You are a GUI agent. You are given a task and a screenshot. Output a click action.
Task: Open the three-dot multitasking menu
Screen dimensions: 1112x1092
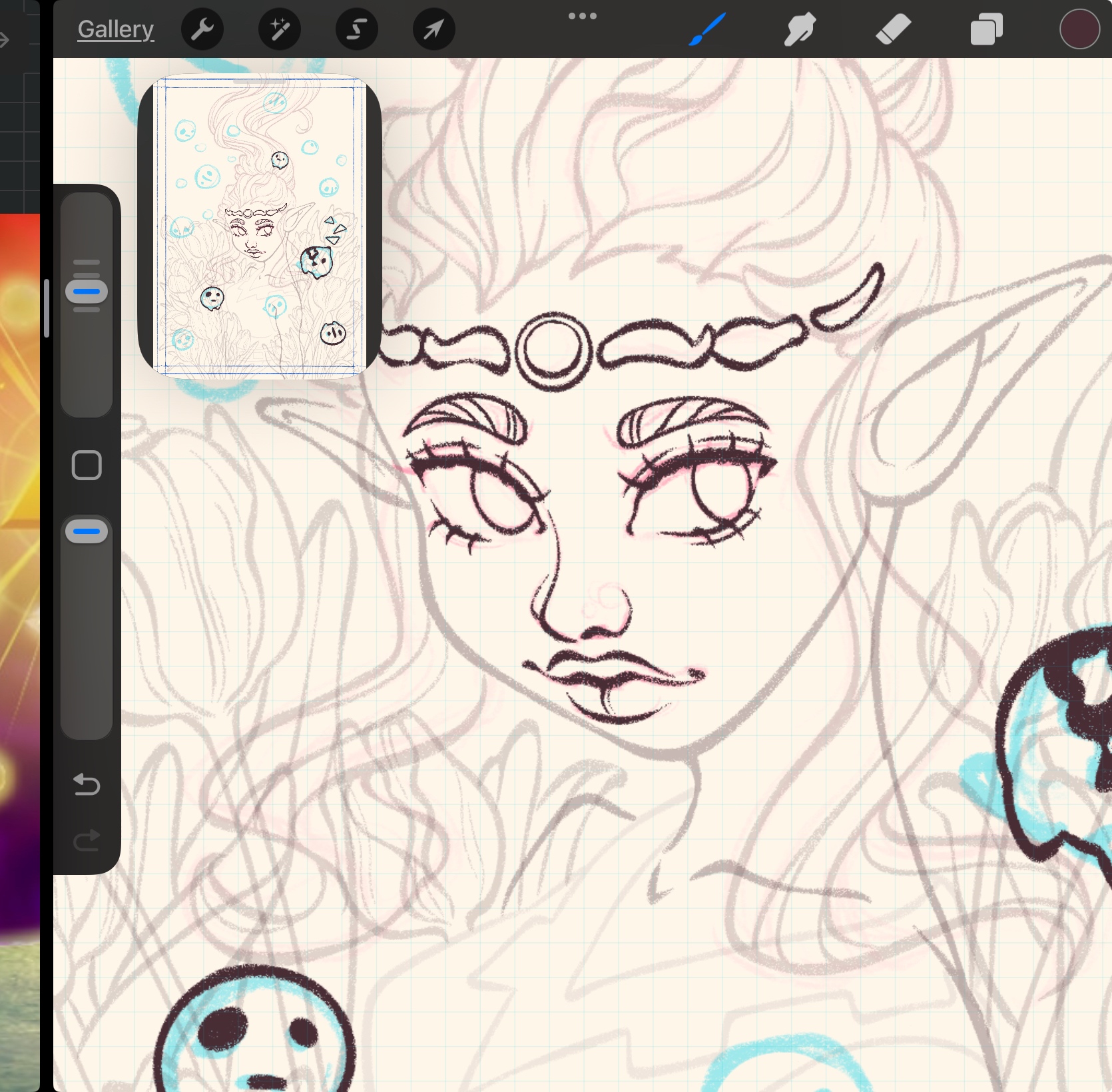click(582, 16)
